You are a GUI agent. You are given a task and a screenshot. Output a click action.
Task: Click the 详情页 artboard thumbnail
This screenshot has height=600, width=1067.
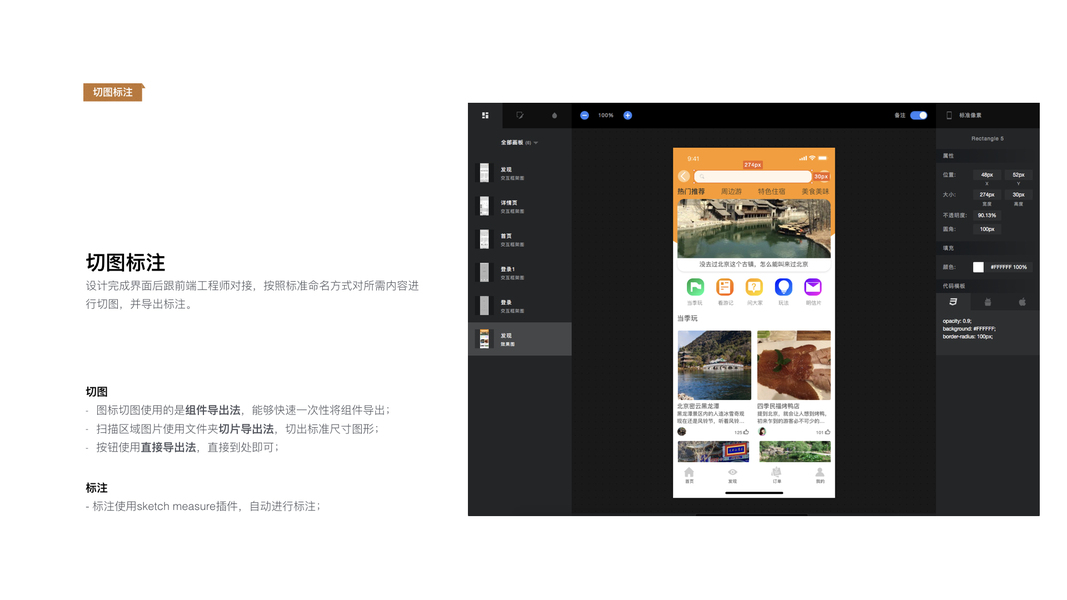pos(484,206)
